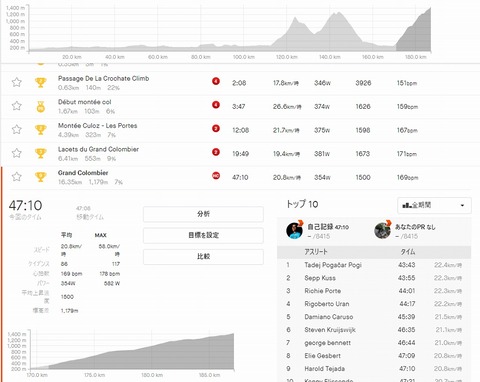480x382 pixels.
Task: Click the 12:08 time in Montée Culoz row
Action: [x=240, y=130]
